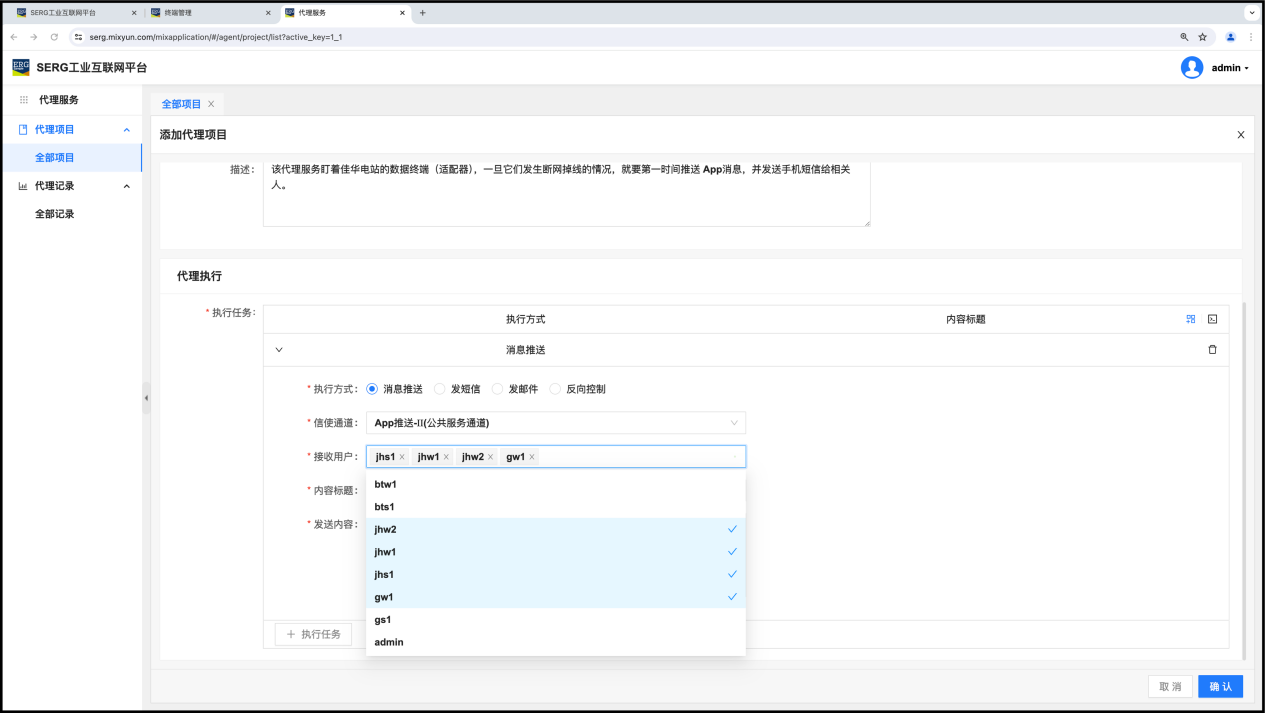Select the 发邮件 radio option
Viewport: 1265px width, 713px height.
(x=498, y=389)
